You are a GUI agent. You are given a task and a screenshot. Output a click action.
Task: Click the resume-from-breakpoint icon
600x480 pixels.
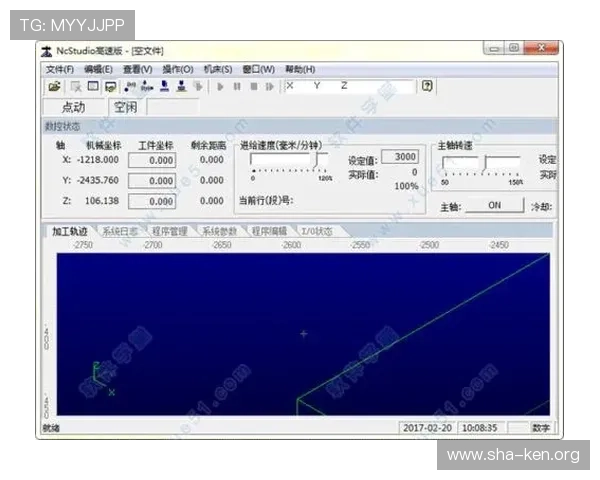coord(270,87)
